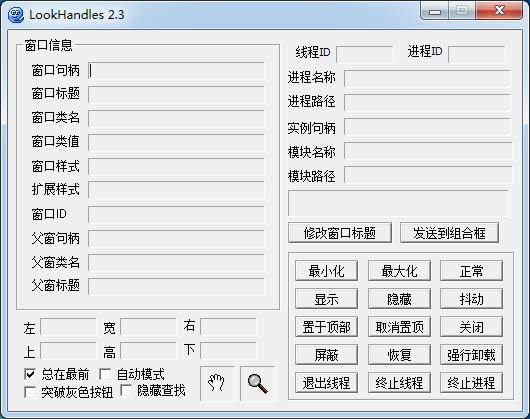Click the 右 coordinate field
This screenshot has height=419, width=530.
228,327
